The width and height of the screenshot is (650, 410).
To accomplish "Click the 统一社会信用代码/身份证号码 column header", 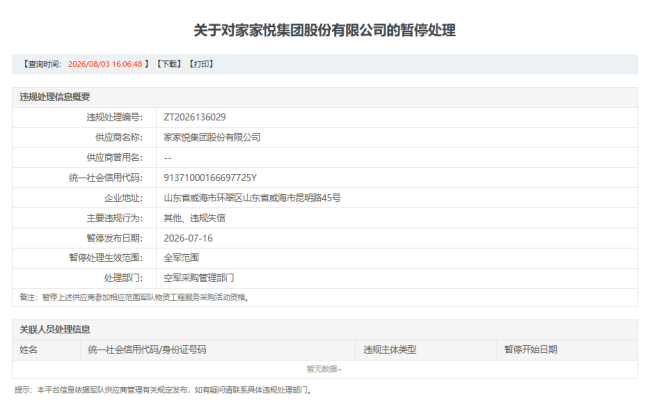I will click(x=147, y=350).
